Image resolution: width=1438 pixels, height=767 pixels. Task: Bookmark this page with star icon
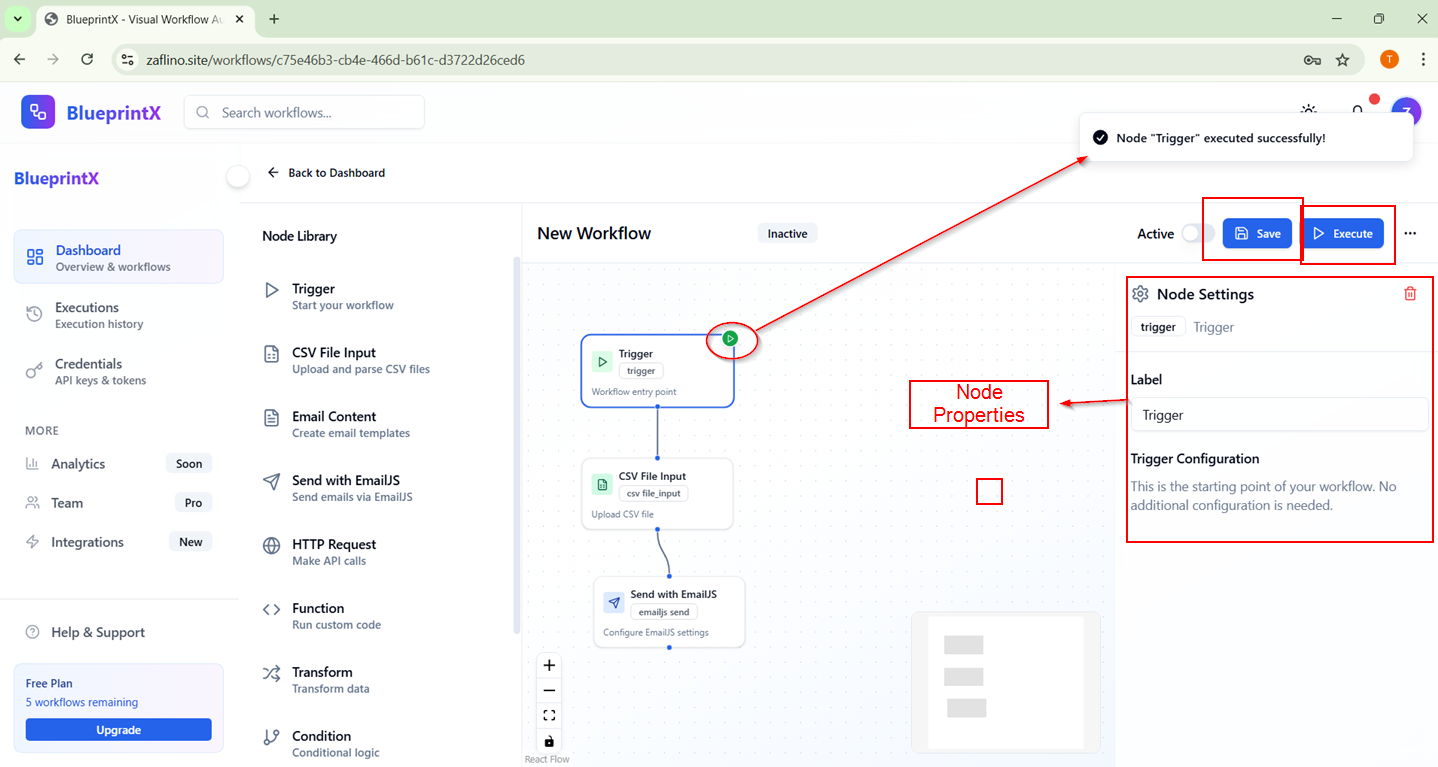1342,60
